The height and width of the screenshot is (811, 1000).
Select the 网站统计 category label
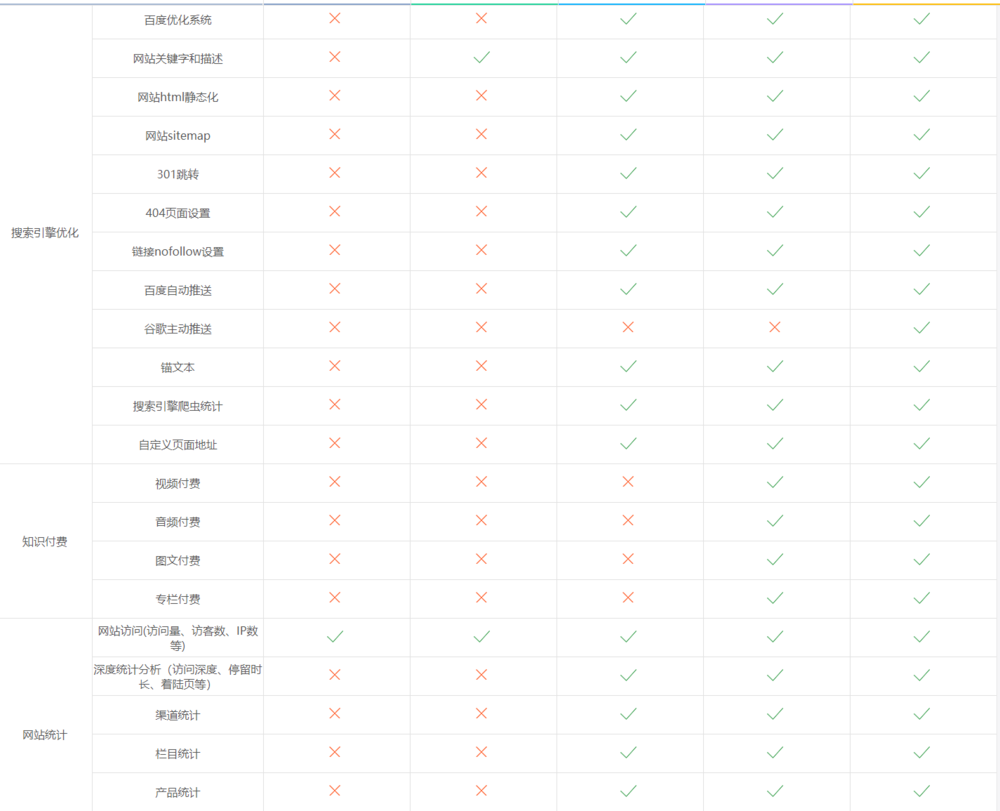tap(45, 734)
